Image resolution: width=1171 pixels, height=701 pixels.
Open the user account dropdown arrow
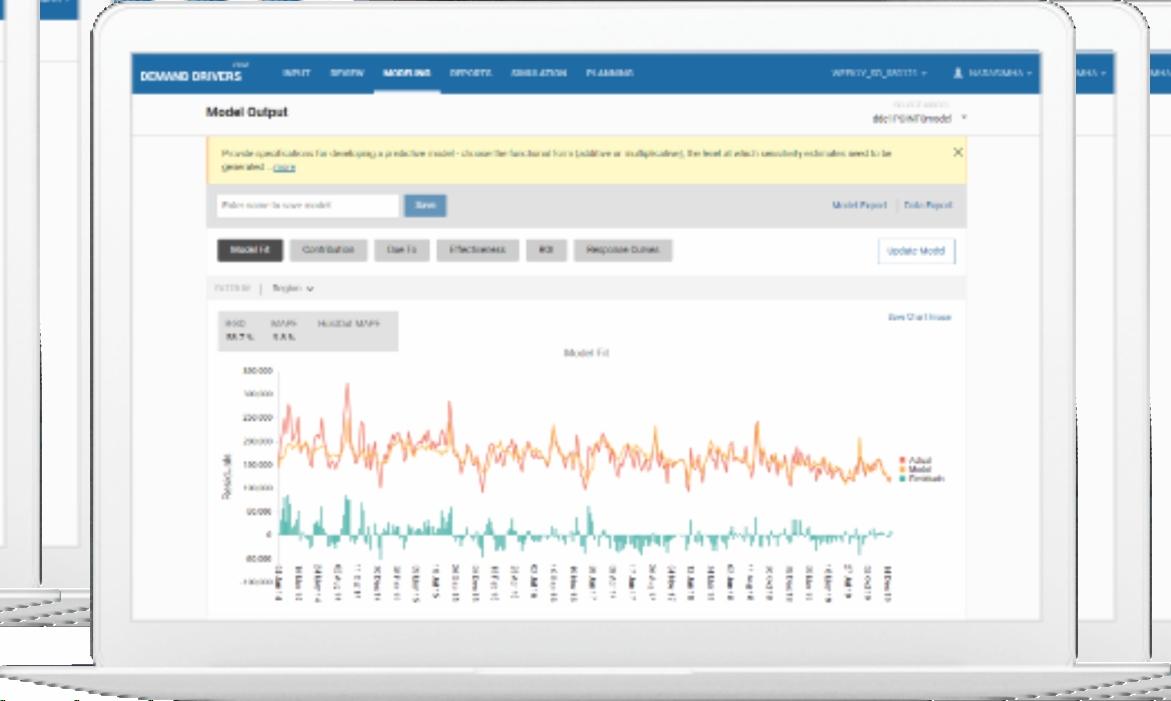click(x=1029, y=73)
